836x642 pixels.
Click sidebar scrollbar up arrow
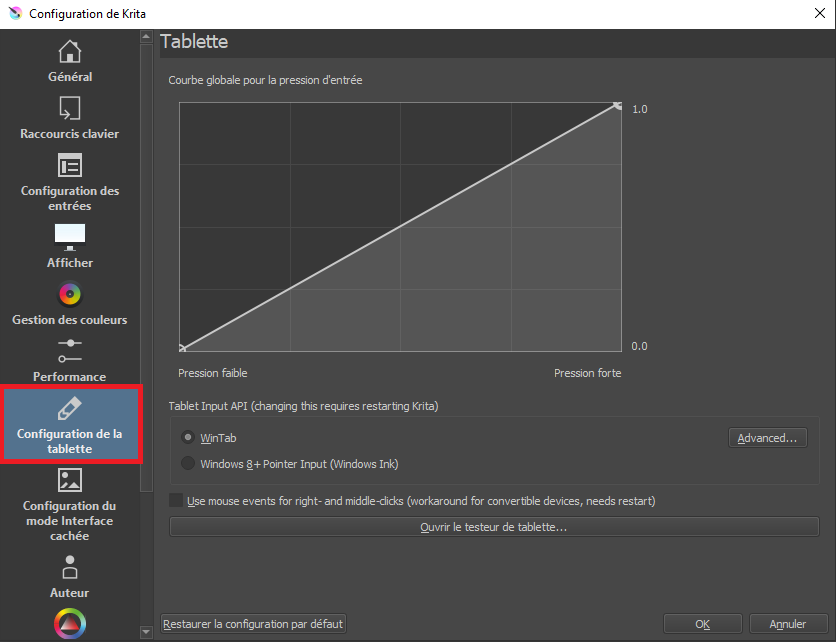pos(146,36)
